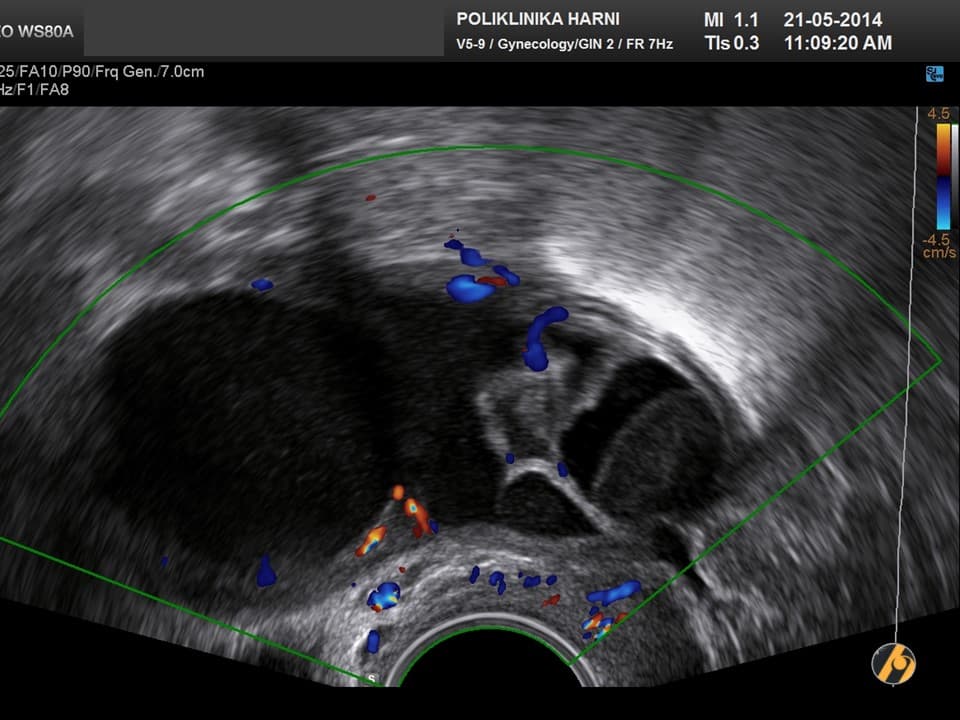
Task: Click the orange circular probe orientation marker
Action: point(893,663)
